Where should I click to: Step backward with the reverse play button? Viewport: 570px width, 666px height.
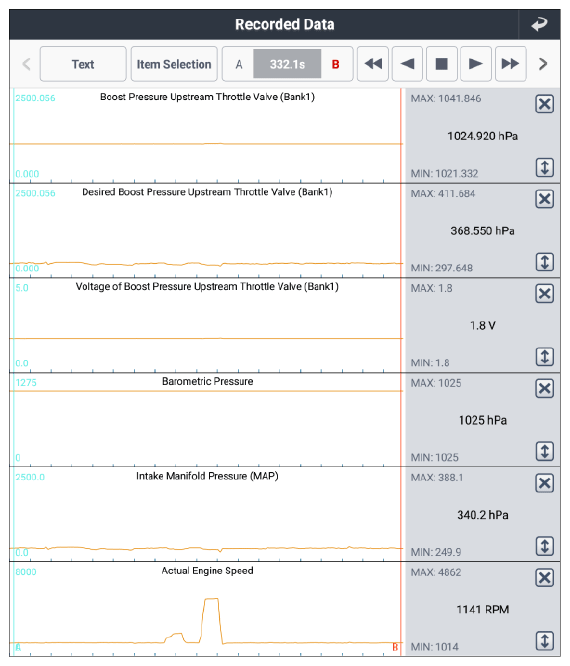tap(407, 64)
